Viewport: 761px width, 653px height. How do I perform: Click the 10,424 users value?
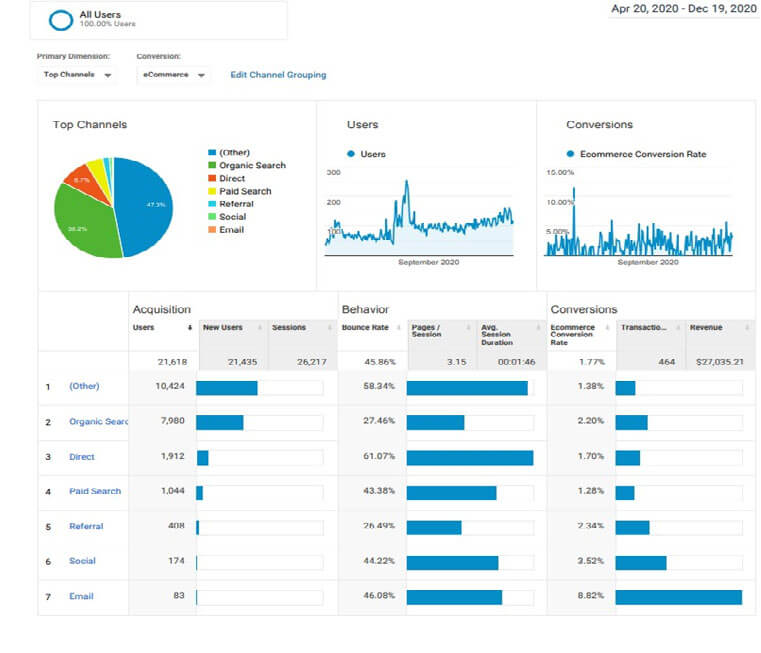pyautogui.click(x=170, y=386)
